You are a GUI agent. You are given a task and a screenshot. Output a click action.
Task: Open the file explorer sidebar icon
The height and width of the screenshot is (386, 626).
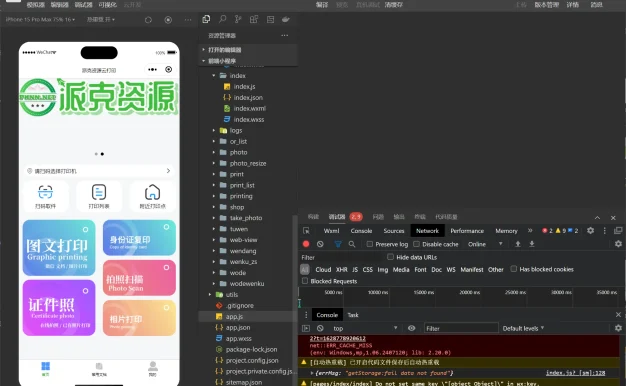pyautogui.click(x=206, y=19)
